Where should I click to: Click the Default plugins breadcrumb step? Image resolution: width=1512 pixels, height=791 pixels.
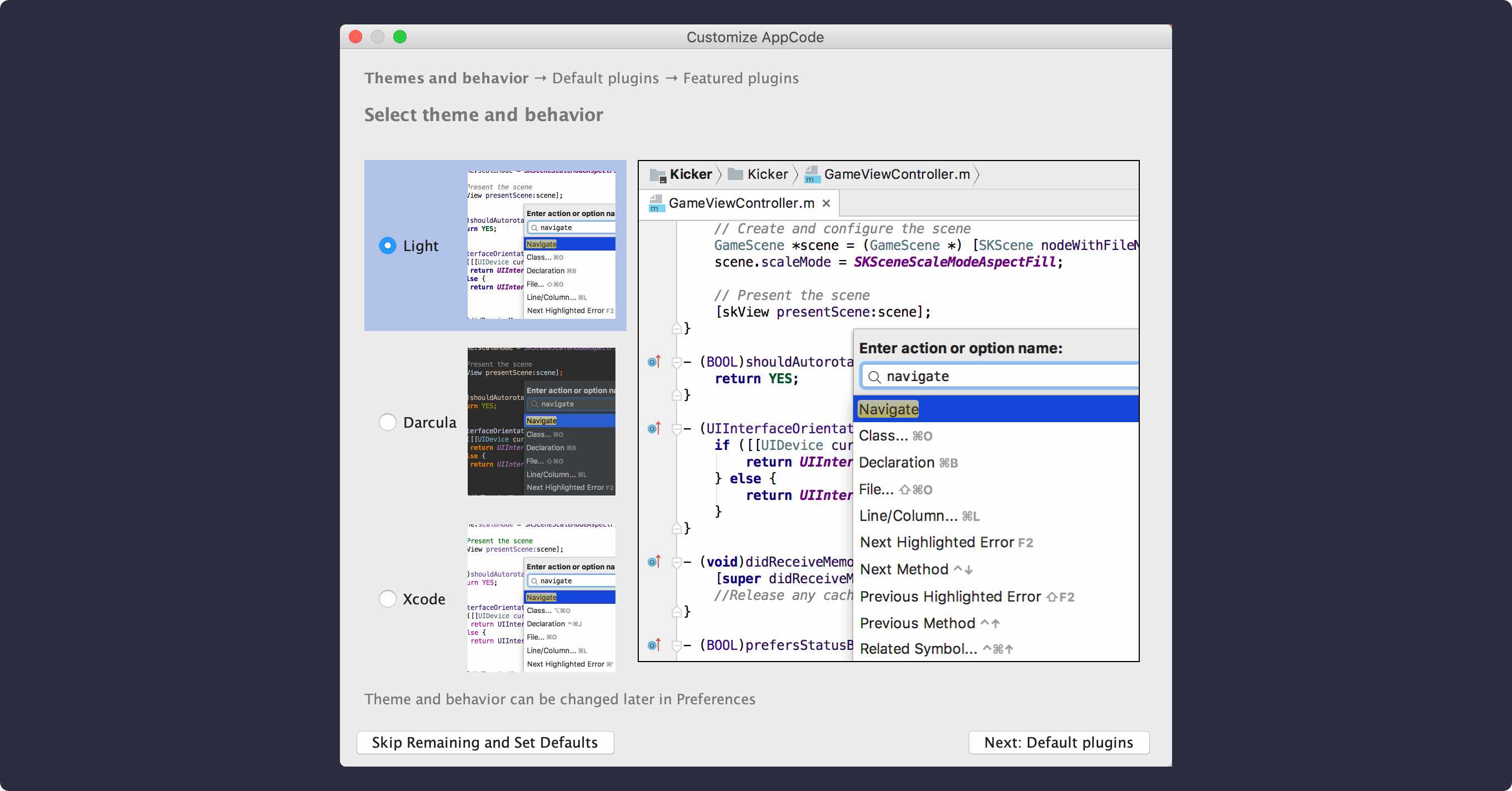605,78
